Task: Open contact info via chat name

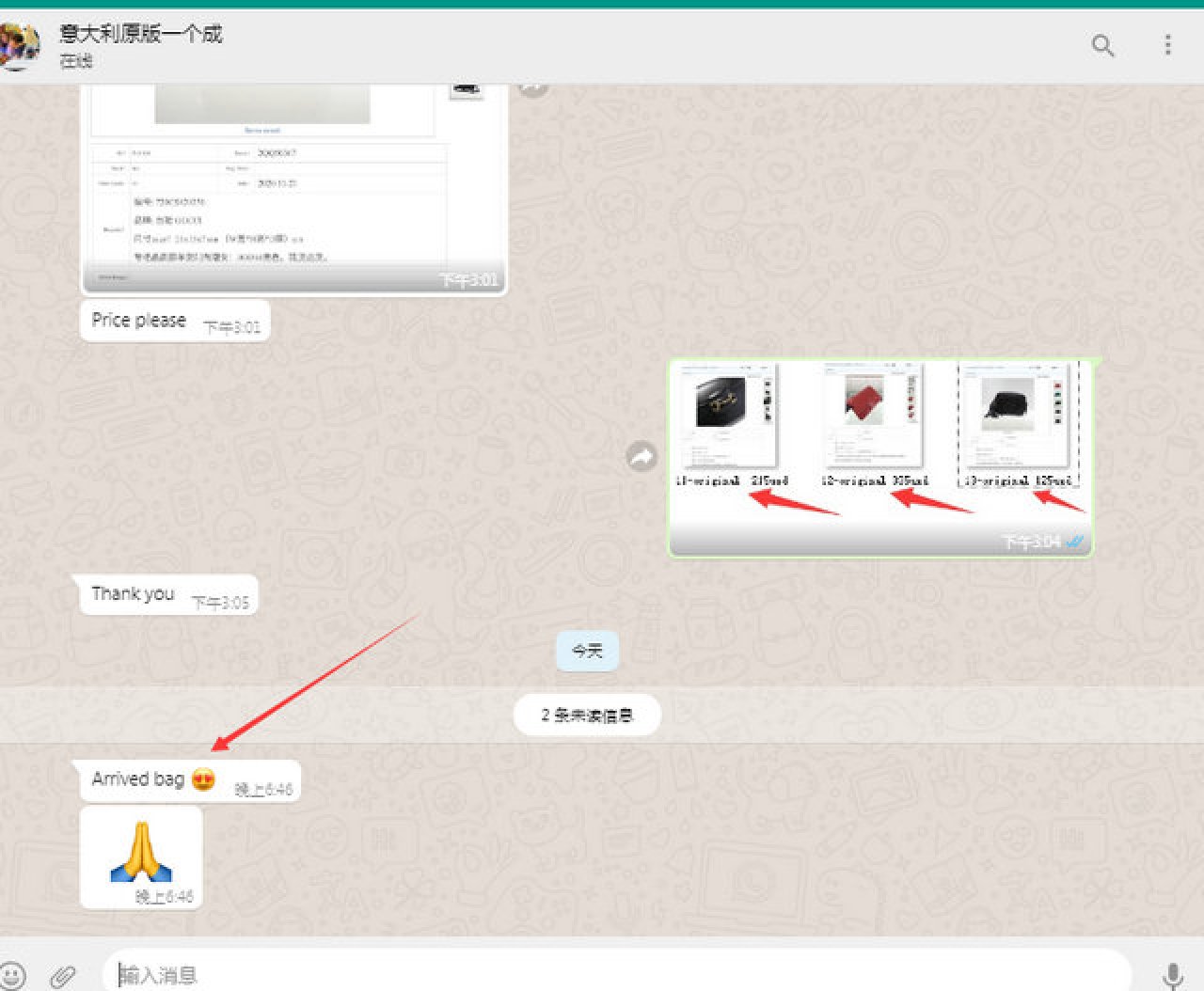Action: (x=141, y=34)
